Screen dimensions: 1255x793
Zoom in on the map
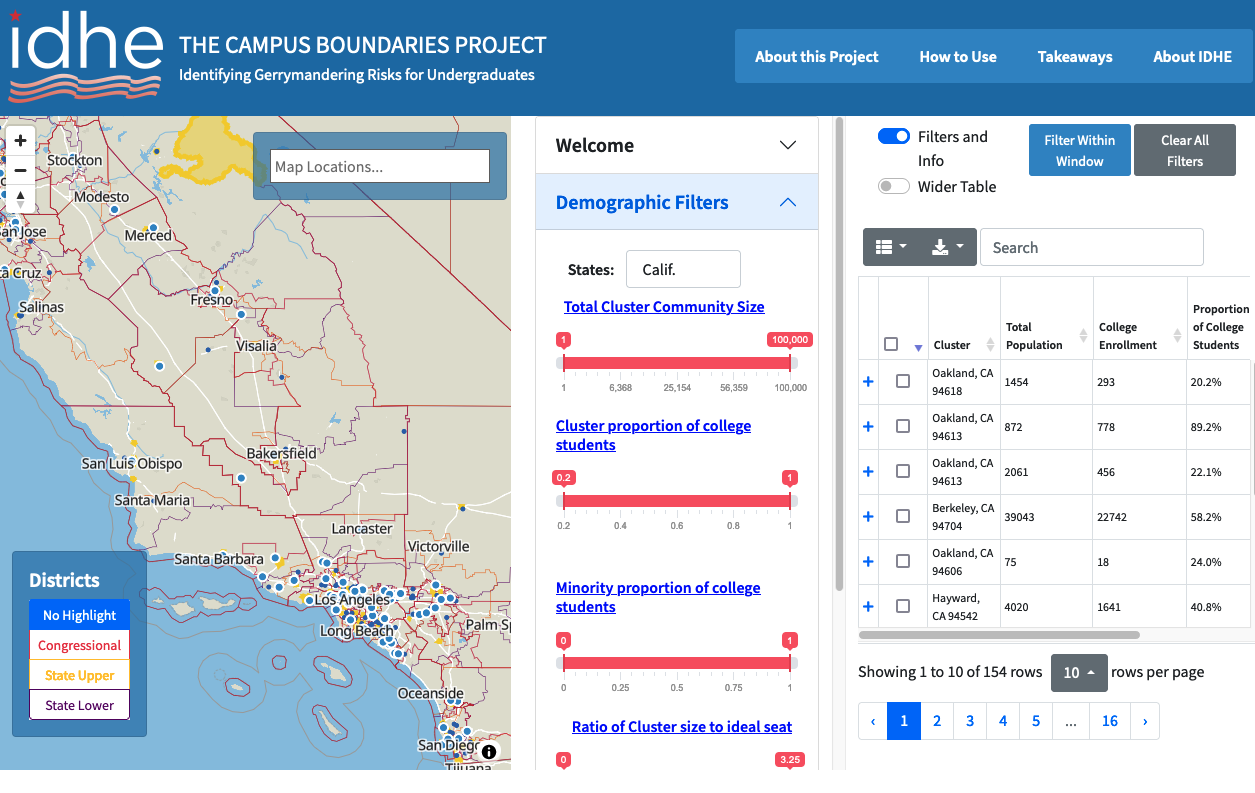20,141
